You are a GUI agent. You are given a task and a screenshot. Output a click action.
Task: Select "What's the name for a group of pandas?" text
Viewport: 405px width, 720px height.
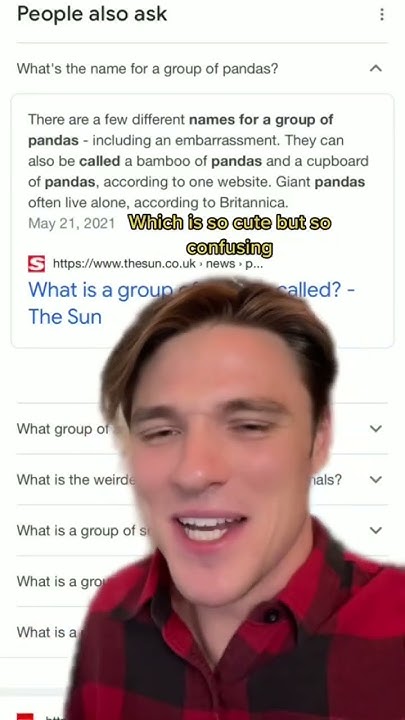click(x=147, y=69)
